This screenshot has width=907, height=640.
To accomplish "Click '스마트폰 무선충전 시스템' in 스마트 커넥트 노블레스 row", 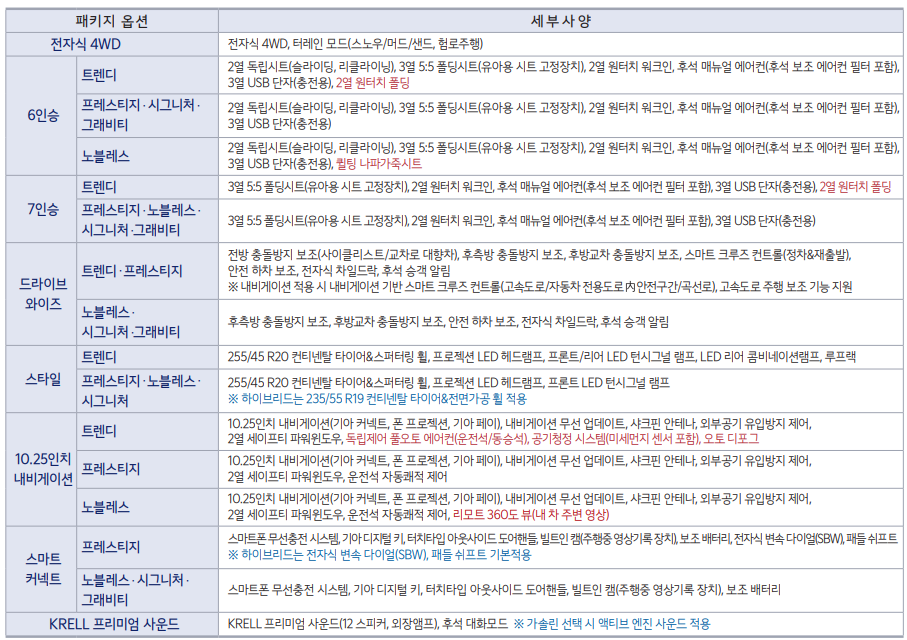I will (x=288, y=590).
